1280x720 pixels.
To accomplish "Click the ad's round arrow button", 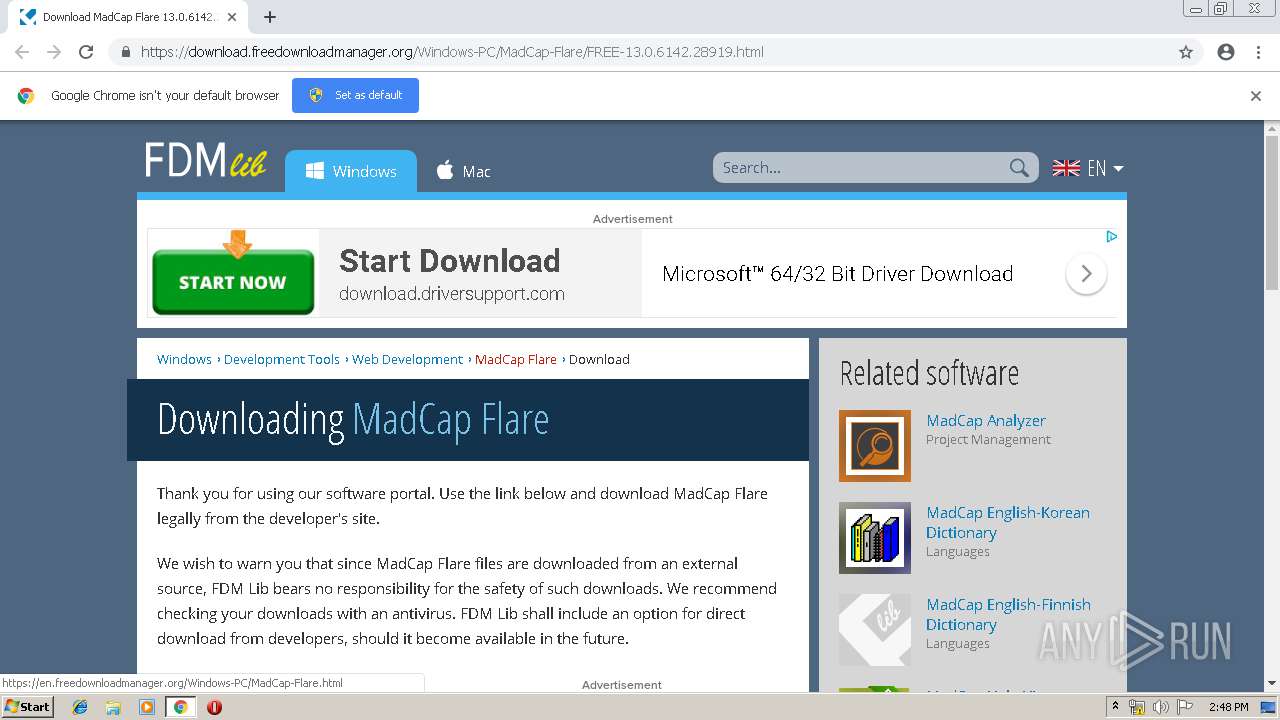I will click(1086, 274).
